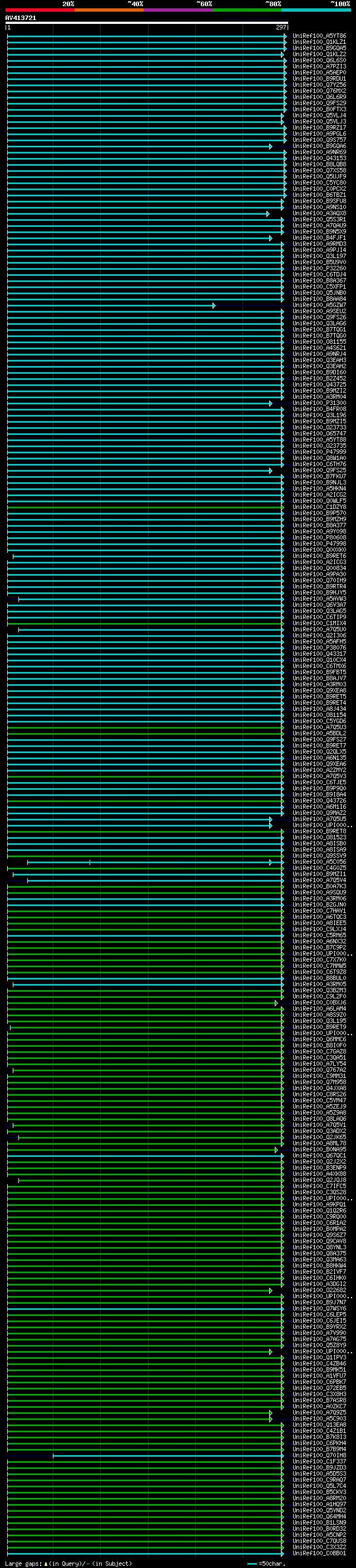
Task: Select UniRef100_B0A7K3 label
Action: click(319, 886)
